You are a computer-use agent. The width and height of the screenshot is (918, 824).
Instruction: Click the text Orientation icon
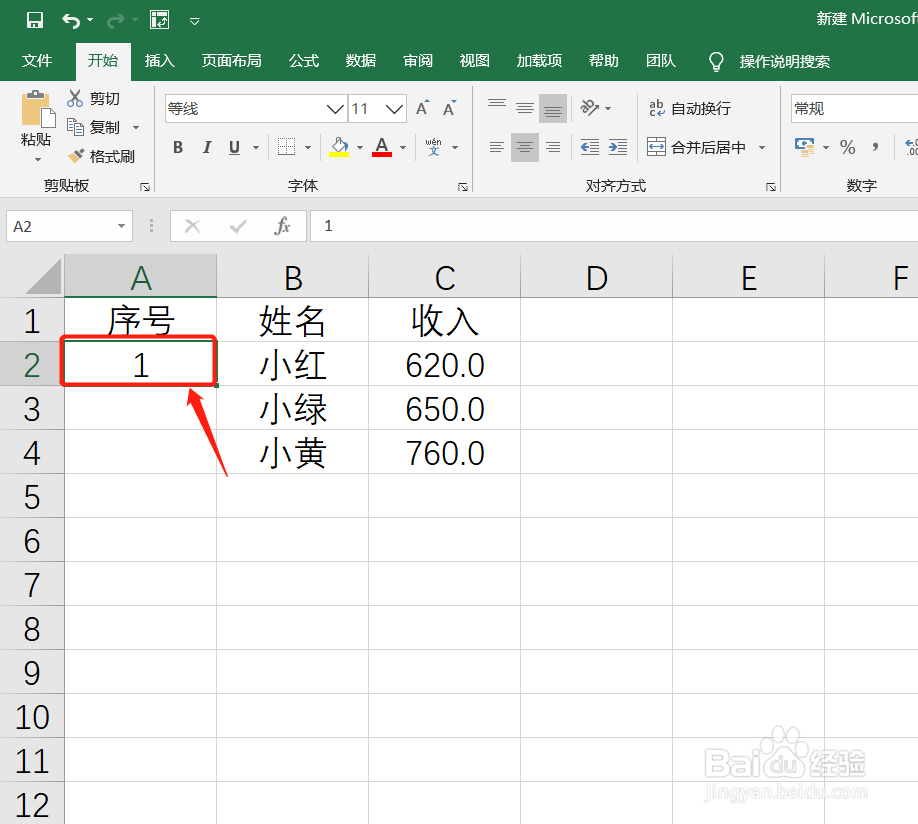590,108
